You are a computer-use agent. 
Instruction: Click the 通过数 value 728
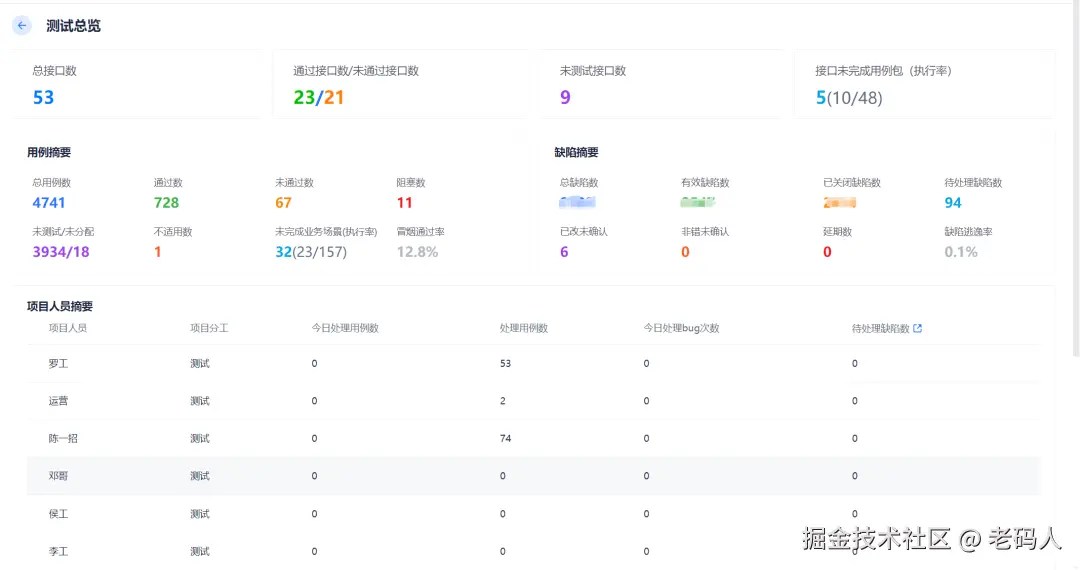coord(166,203)
